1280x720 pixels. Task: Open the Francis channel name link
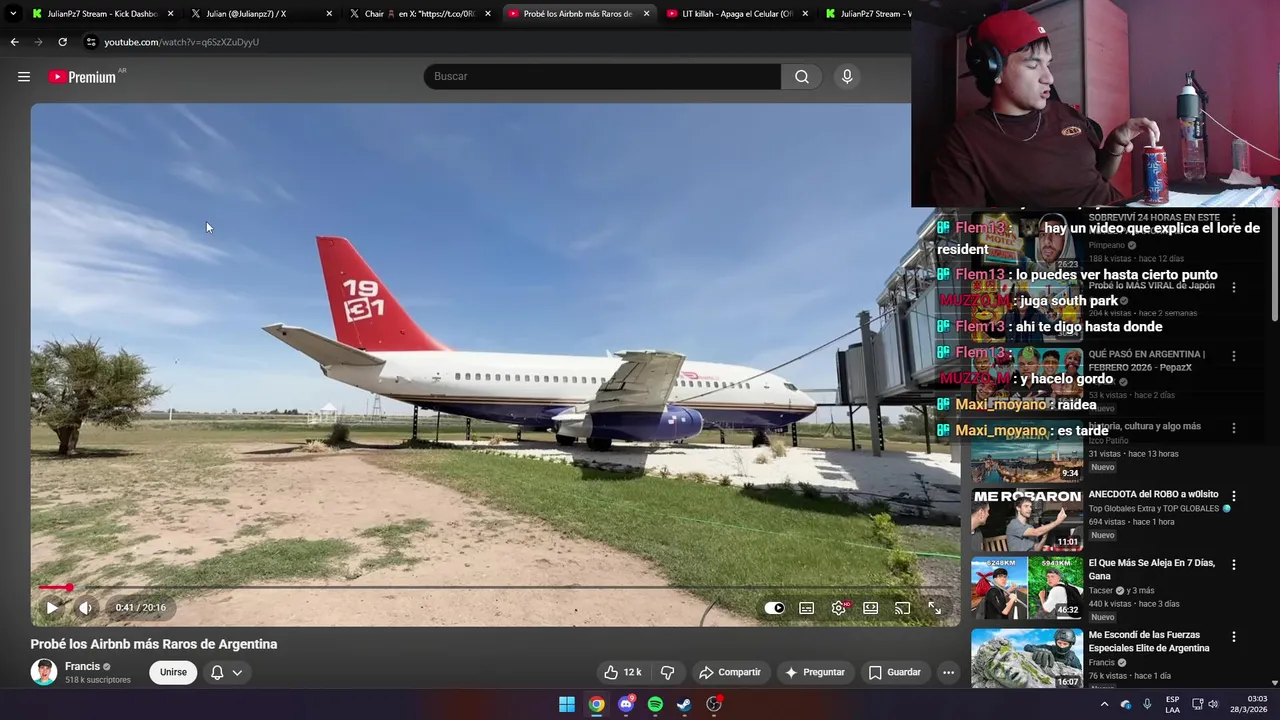[82, 666]
